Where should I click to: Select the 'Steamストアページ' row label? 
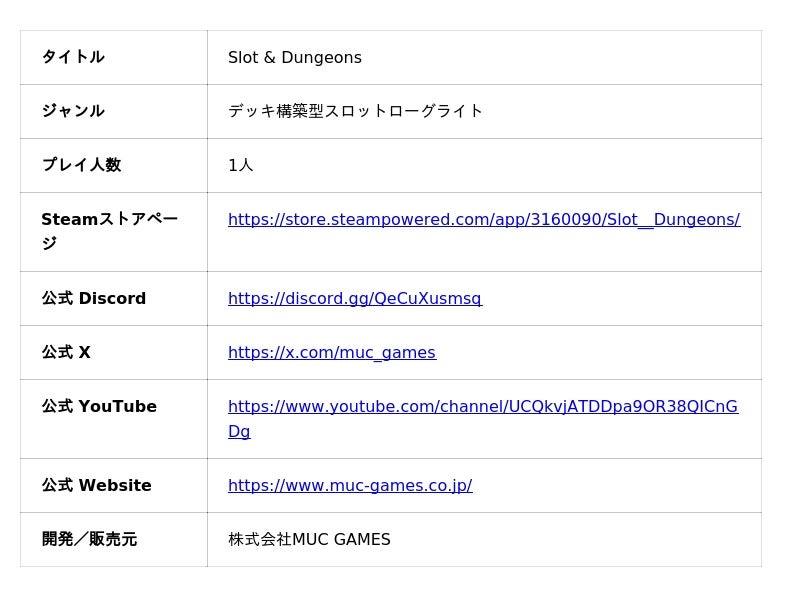tap(109, 220)
